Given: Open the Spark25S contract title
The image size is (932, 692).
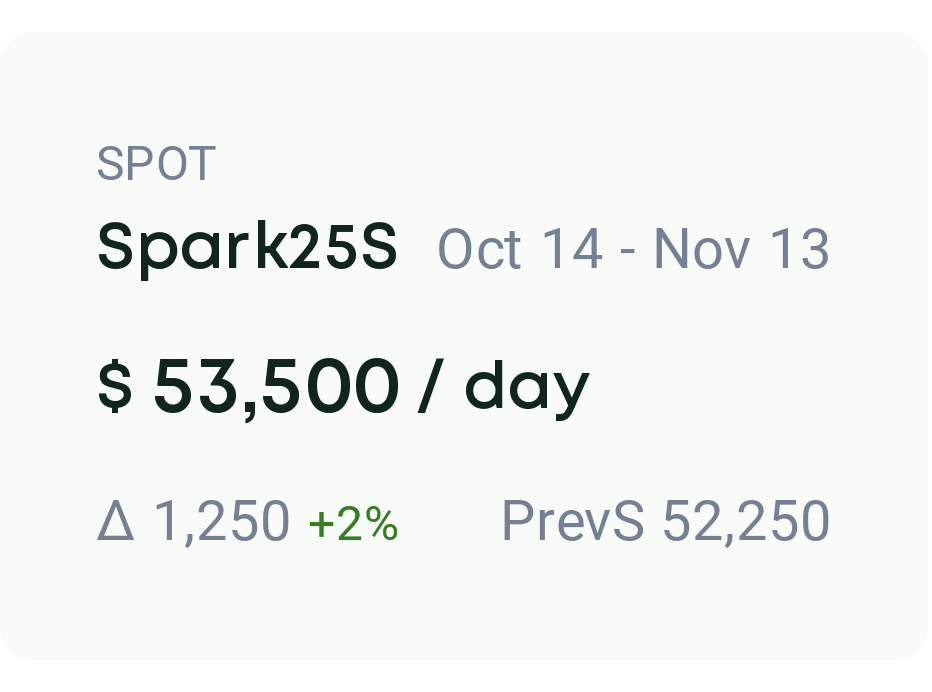Looking at the screenshot, I should click(247, 247).
